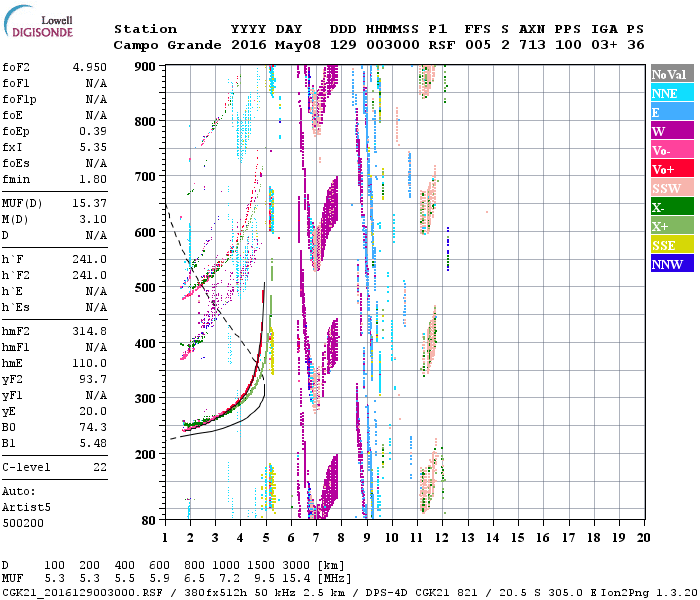700x600 pixels.
Task: Click the RSF program label
Action: (442, 45)
